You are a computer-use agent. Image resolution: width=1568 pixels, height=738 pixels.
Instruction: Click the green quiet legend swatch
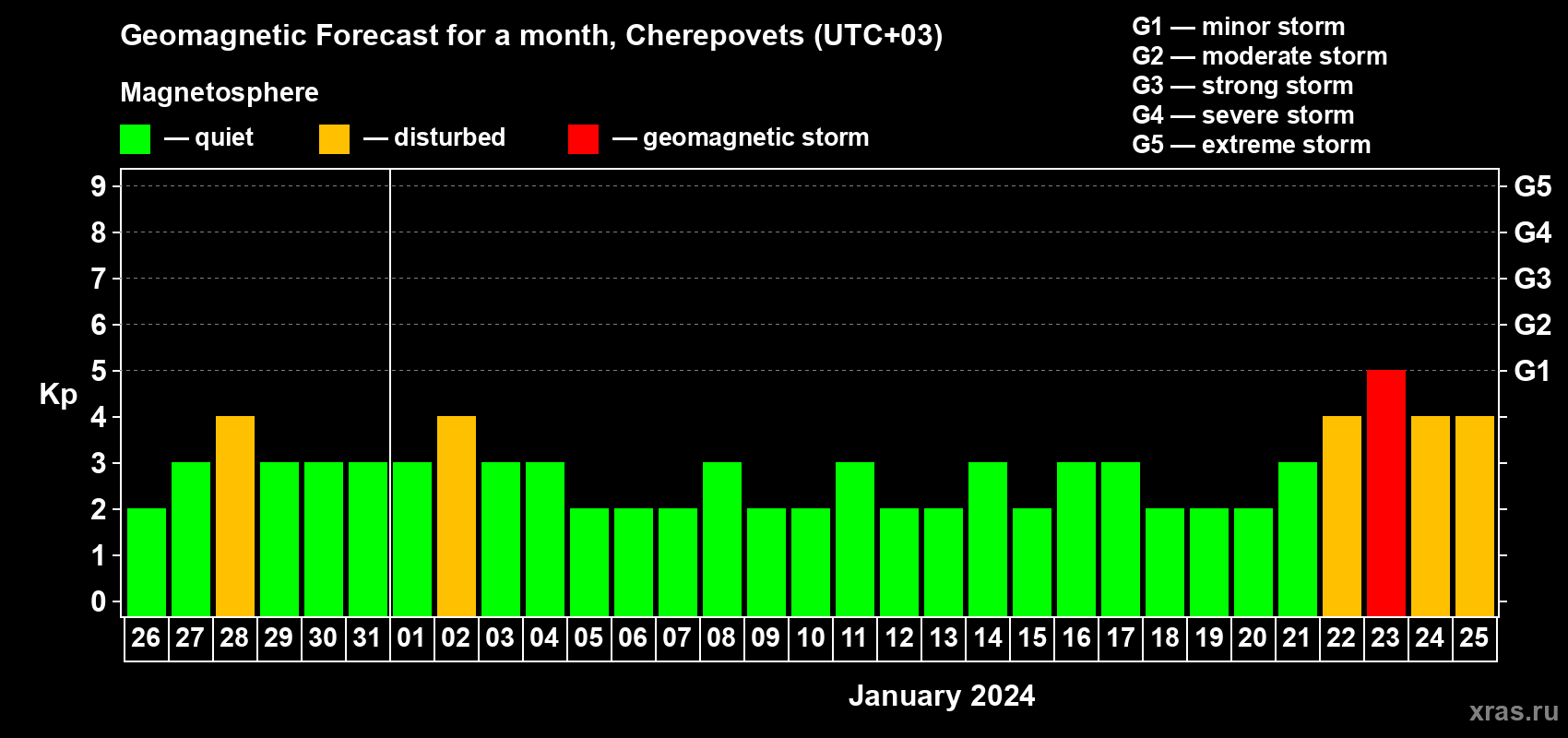(x=135, y=139)
